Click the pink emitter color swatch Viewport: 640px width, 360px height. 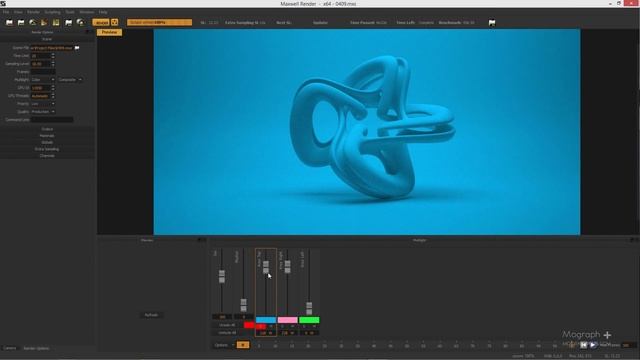[288, 320]
